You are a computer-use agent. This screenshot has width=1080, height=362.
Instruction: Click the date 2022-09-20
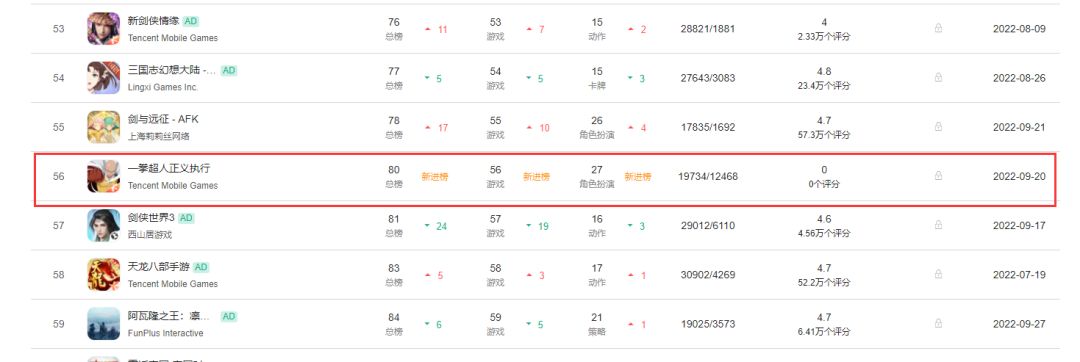(x=1019, y=177)
